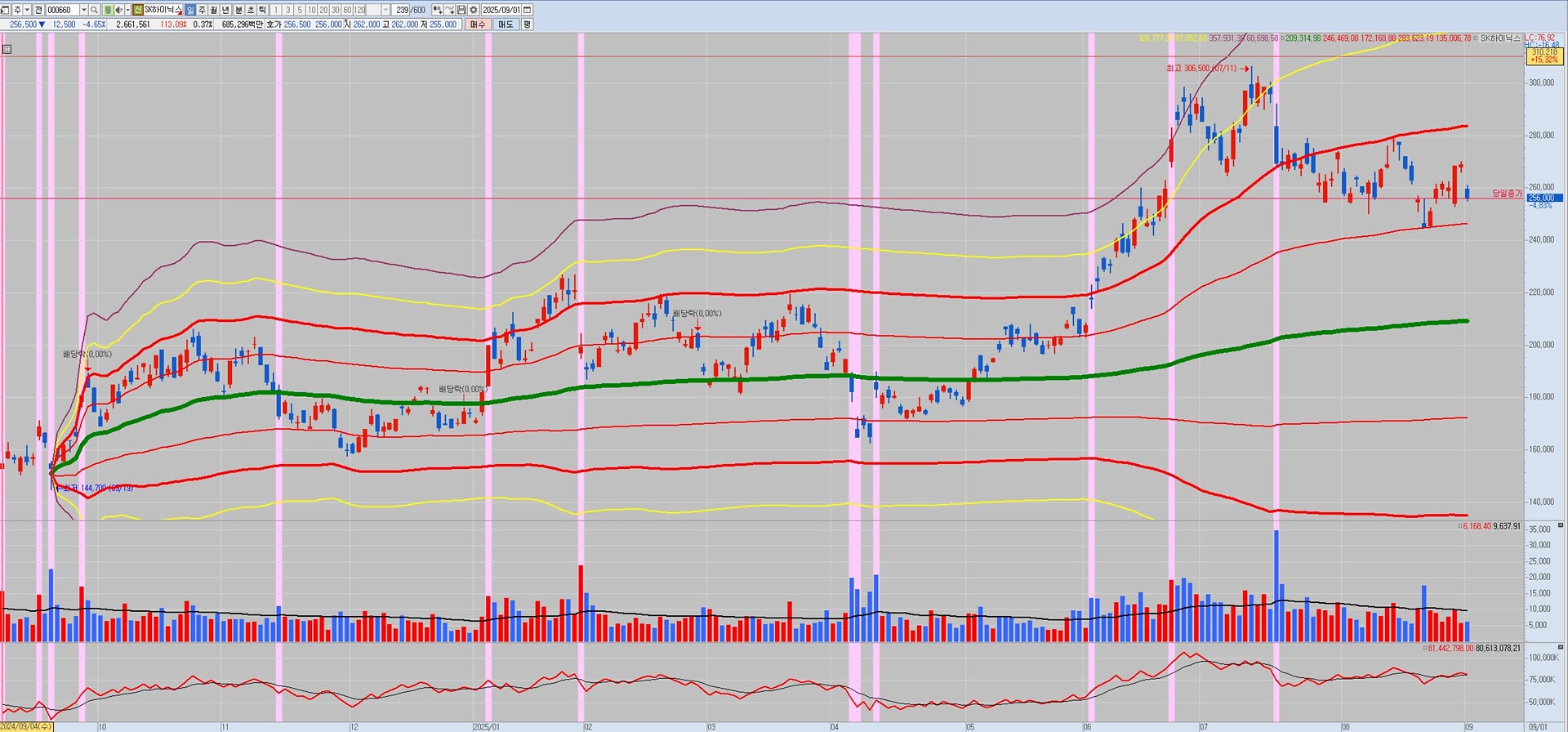Select the 1 interval button

[x=276, y=10]
